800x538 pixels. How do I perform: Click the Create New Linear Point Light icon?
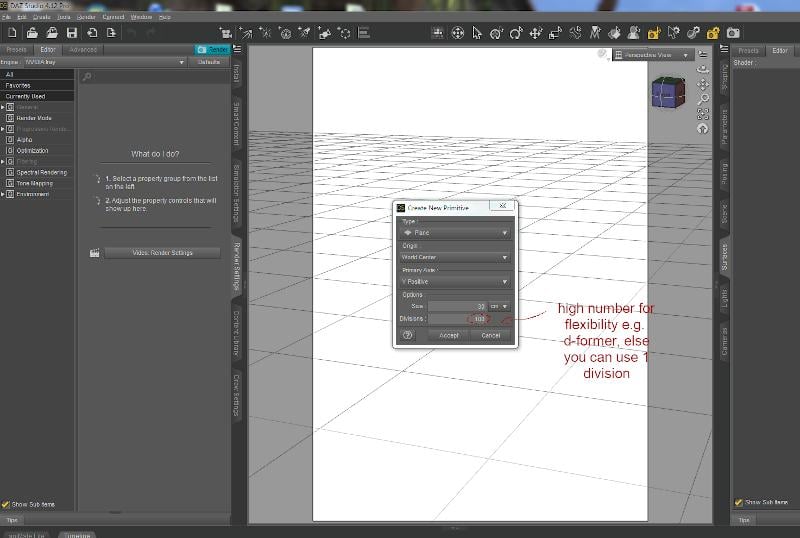pyautogui.click(x=285, y=33)
